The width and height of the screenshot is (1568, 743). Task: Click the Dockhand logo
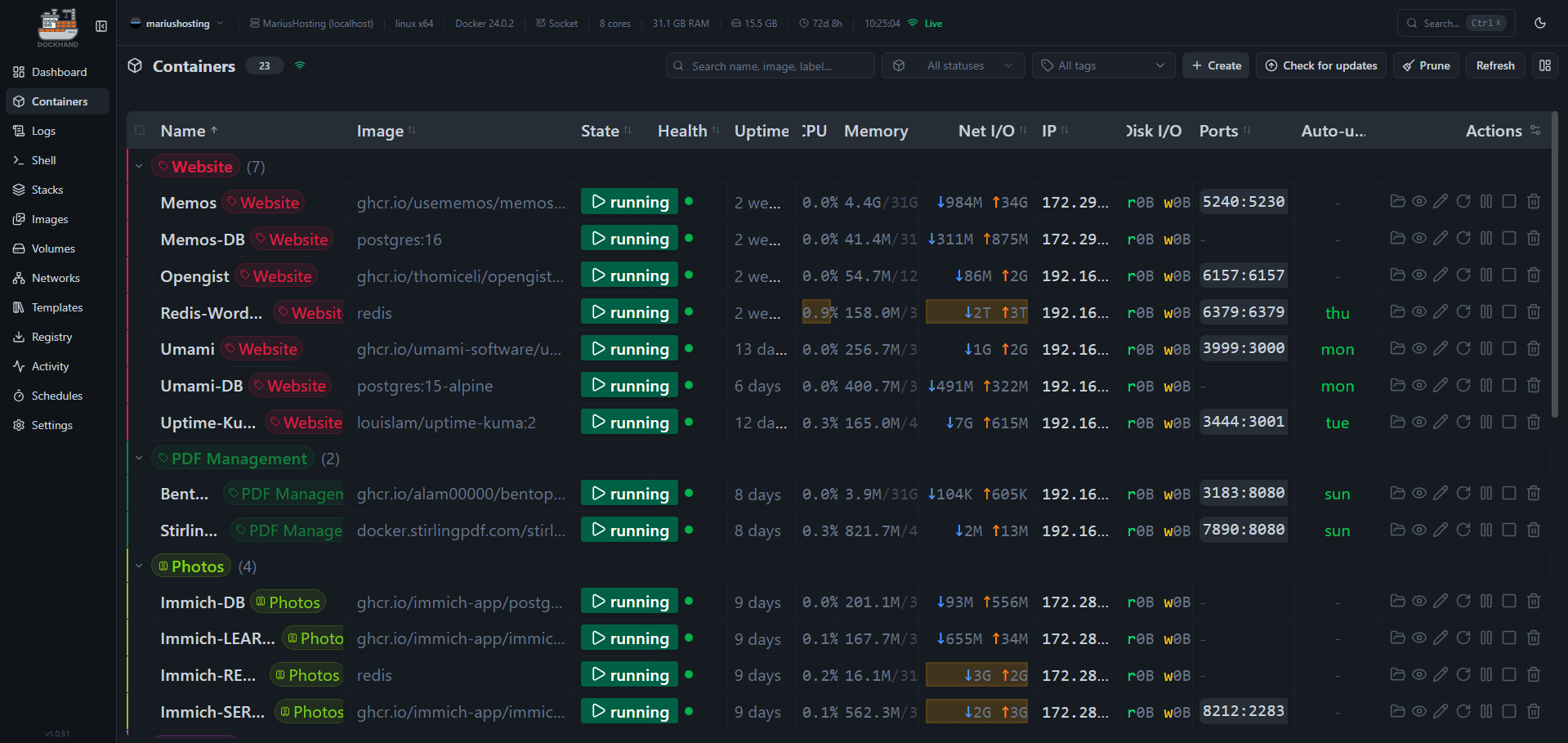pos(58,26)
